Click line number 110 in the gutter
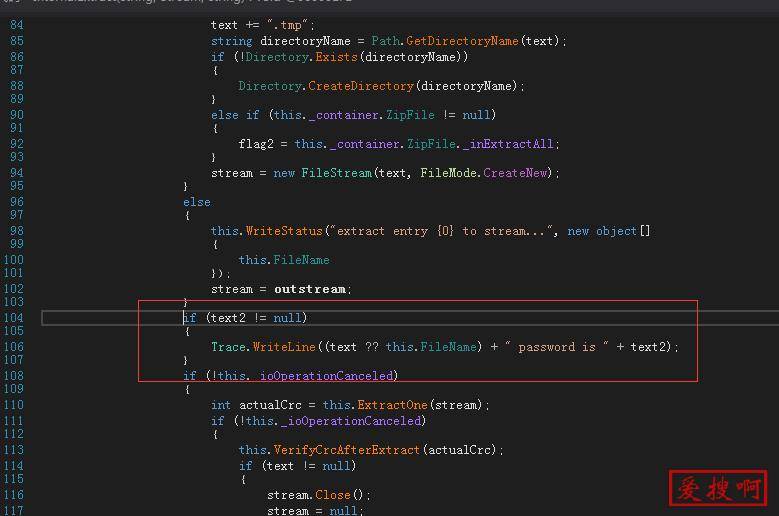The height and width of the screenshot is (516, 779). pos(14,405)
